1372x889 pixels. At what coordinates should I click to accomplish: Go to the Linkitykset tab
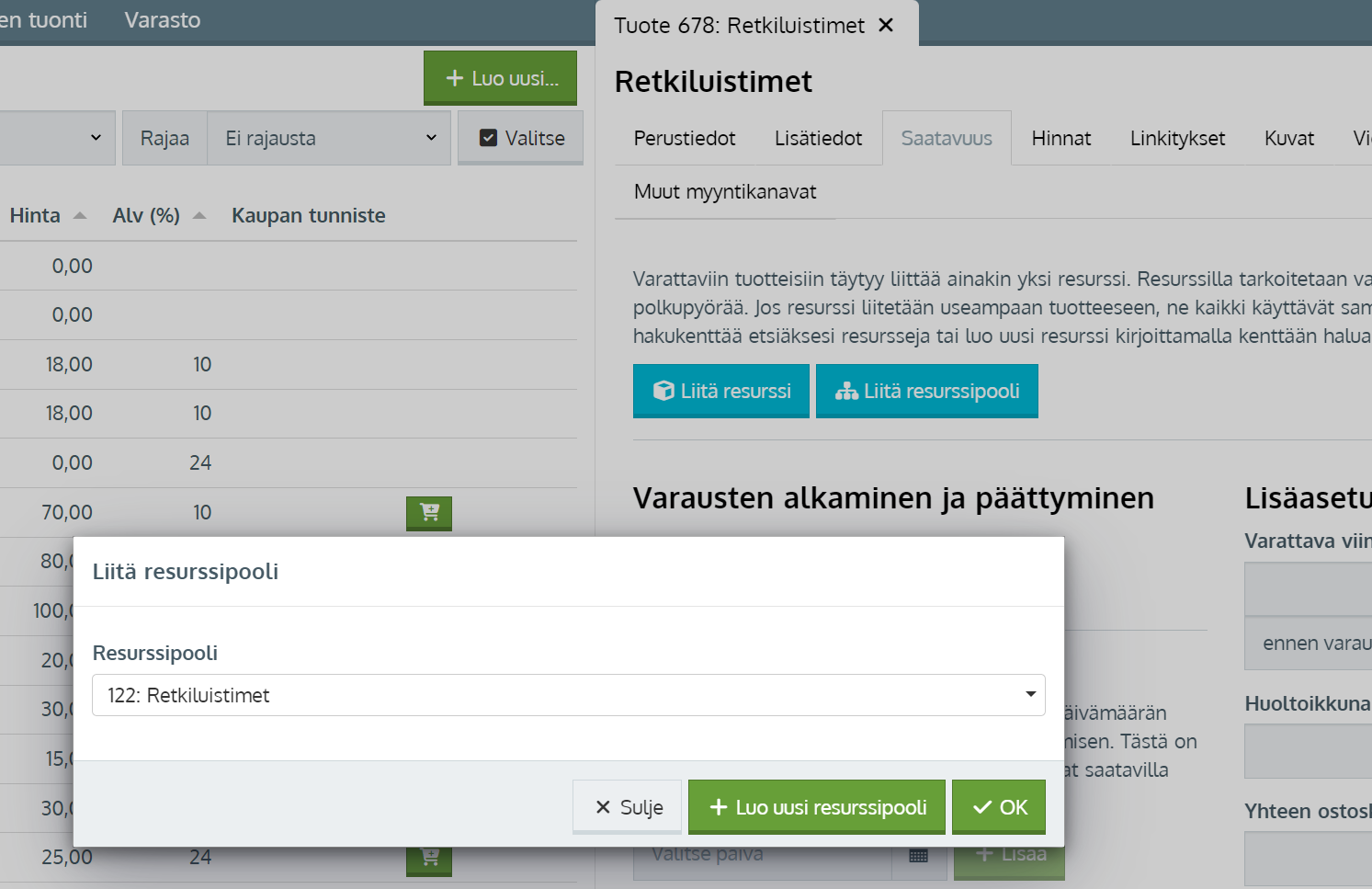click(x=1177, y=138)
